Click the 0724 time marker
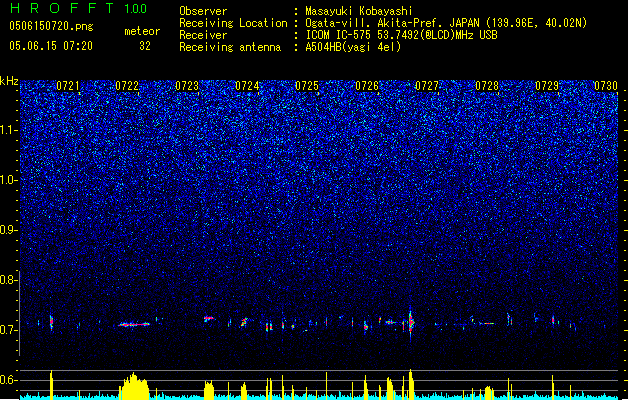Image resolution: width=629 pixels, height=400 pixels. click(x=247, y=86)
